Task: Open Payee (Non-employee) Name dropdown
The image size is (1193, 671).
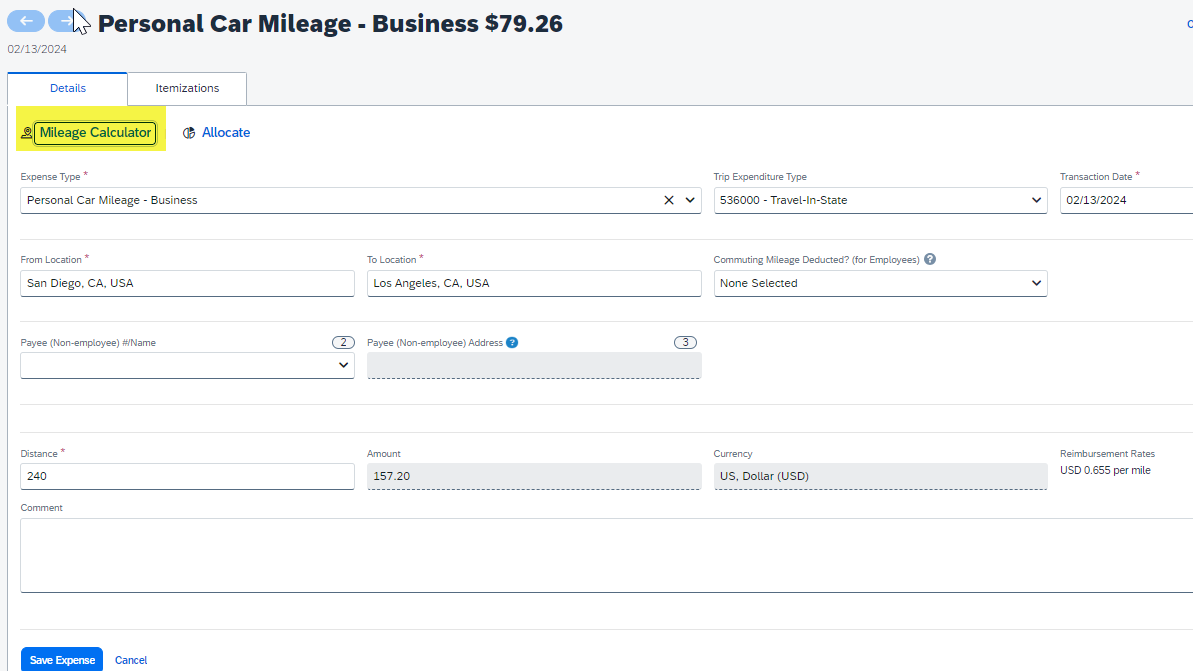Action: (343, 366)
